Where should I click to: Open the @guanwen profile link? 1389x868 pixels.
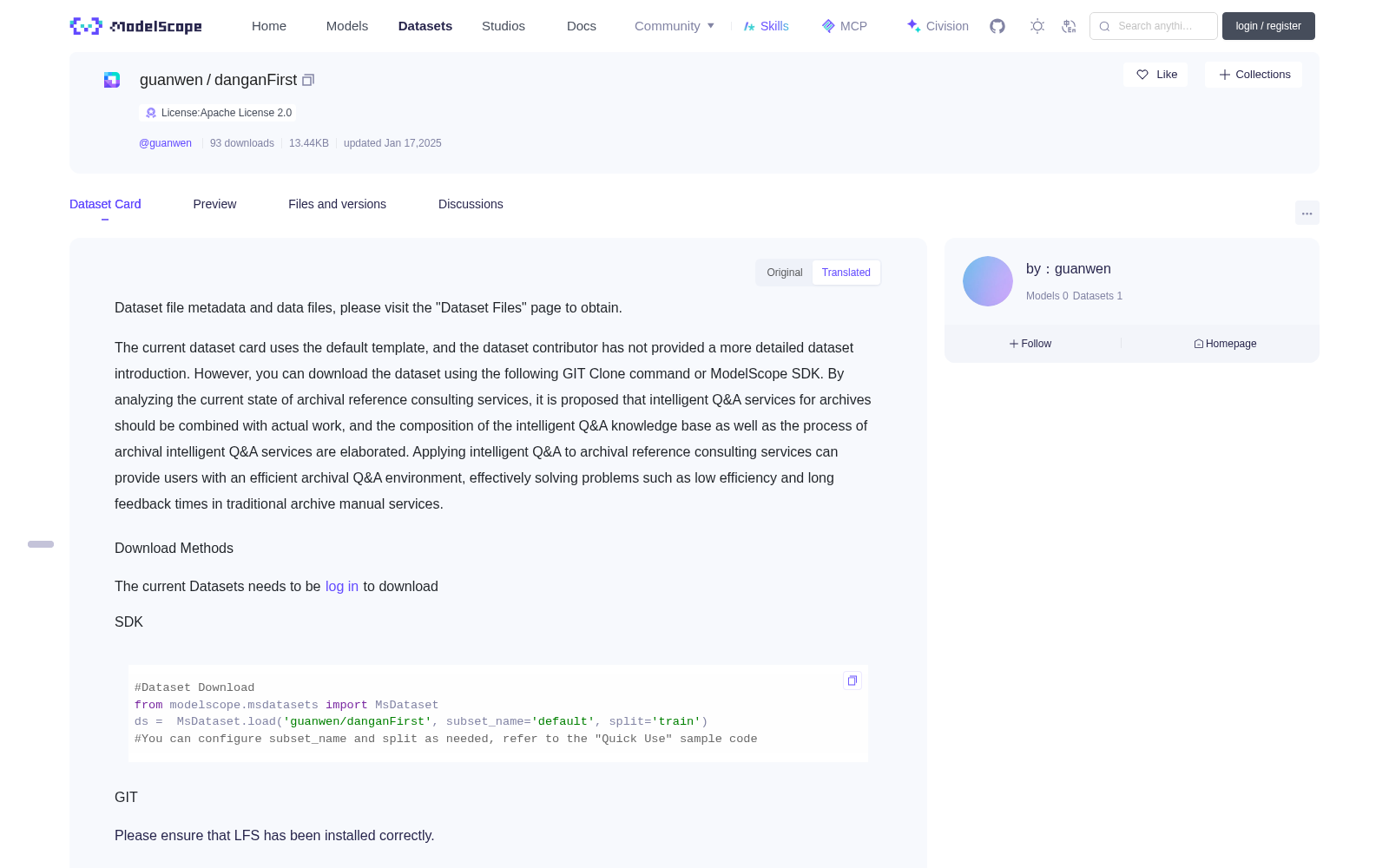165,143
